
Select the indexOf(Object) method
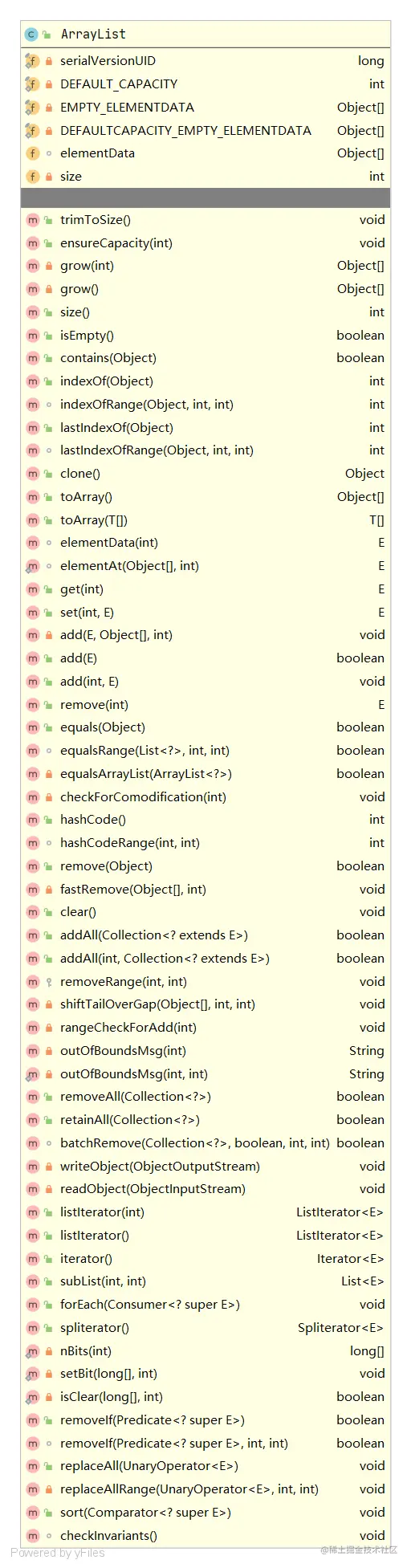point(107,381)
